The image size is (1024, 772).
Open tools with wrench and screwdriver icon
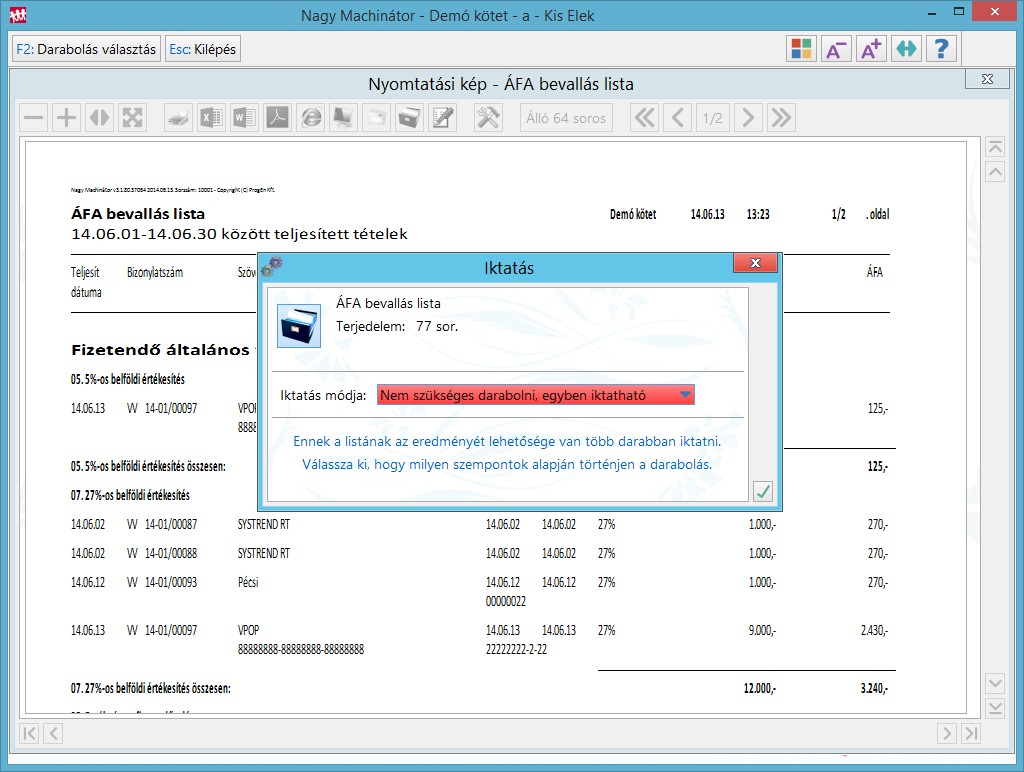coord(488,118)
